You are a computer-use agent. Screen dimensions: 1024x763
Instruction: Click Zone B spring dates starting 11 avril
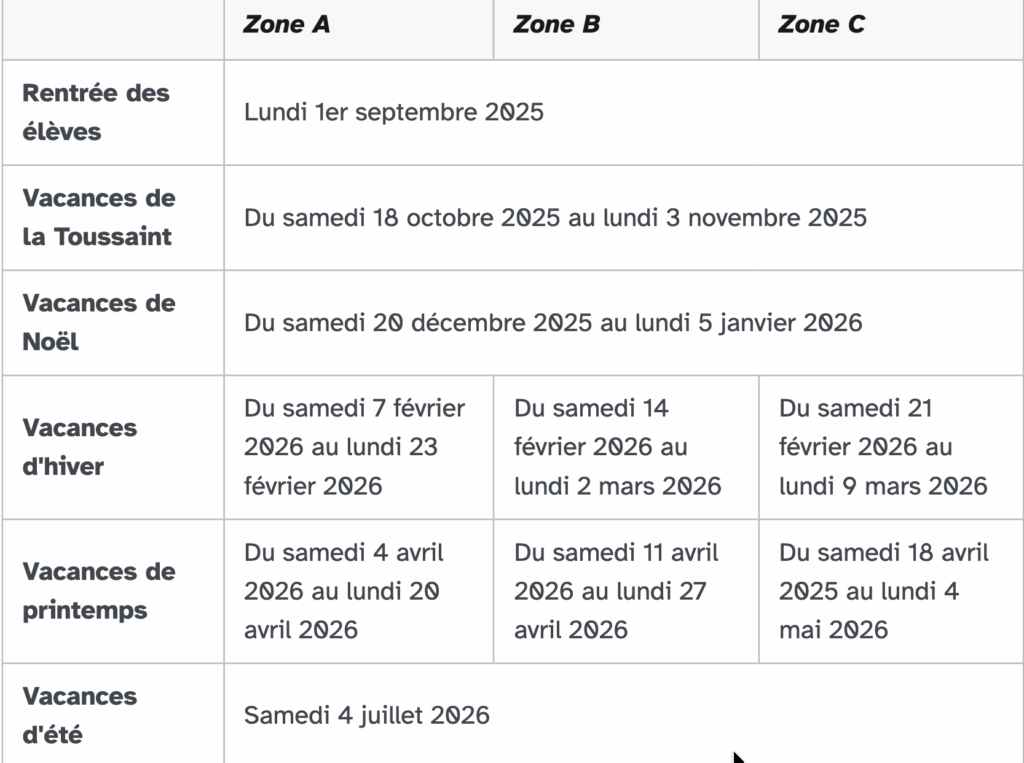click(616, 591)
